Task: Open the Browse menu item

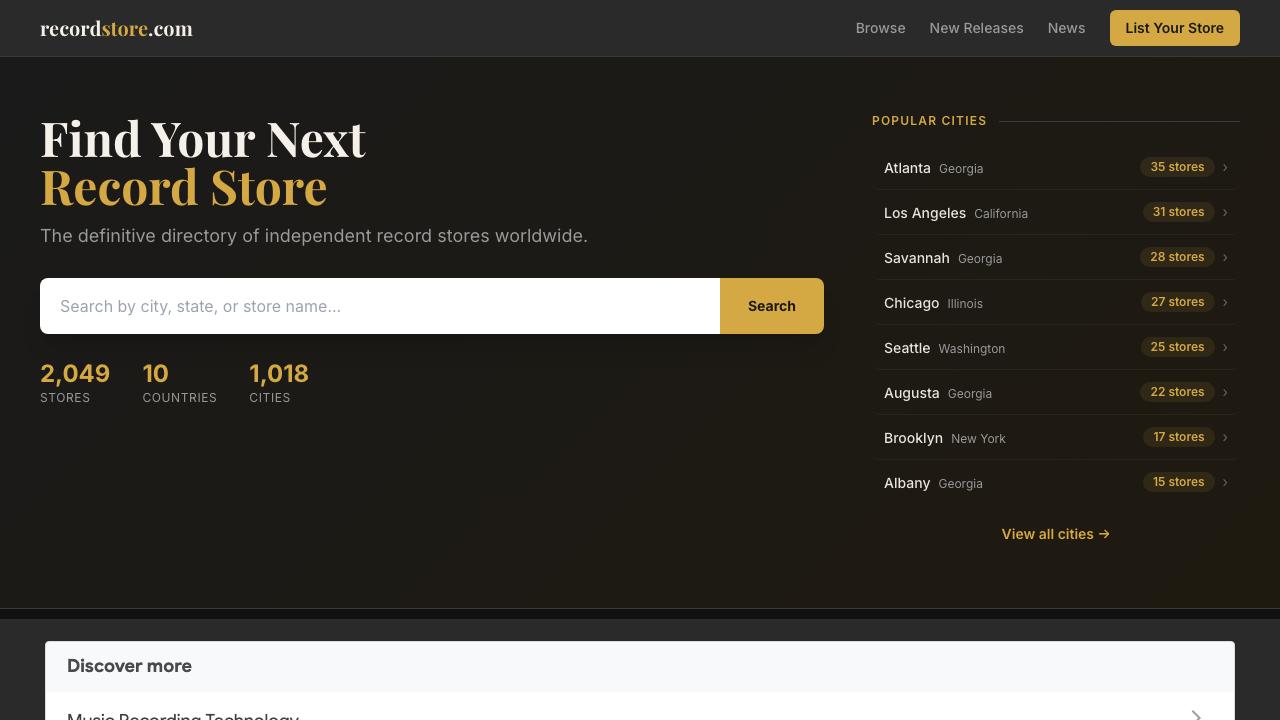Action: tap(880, 28)
